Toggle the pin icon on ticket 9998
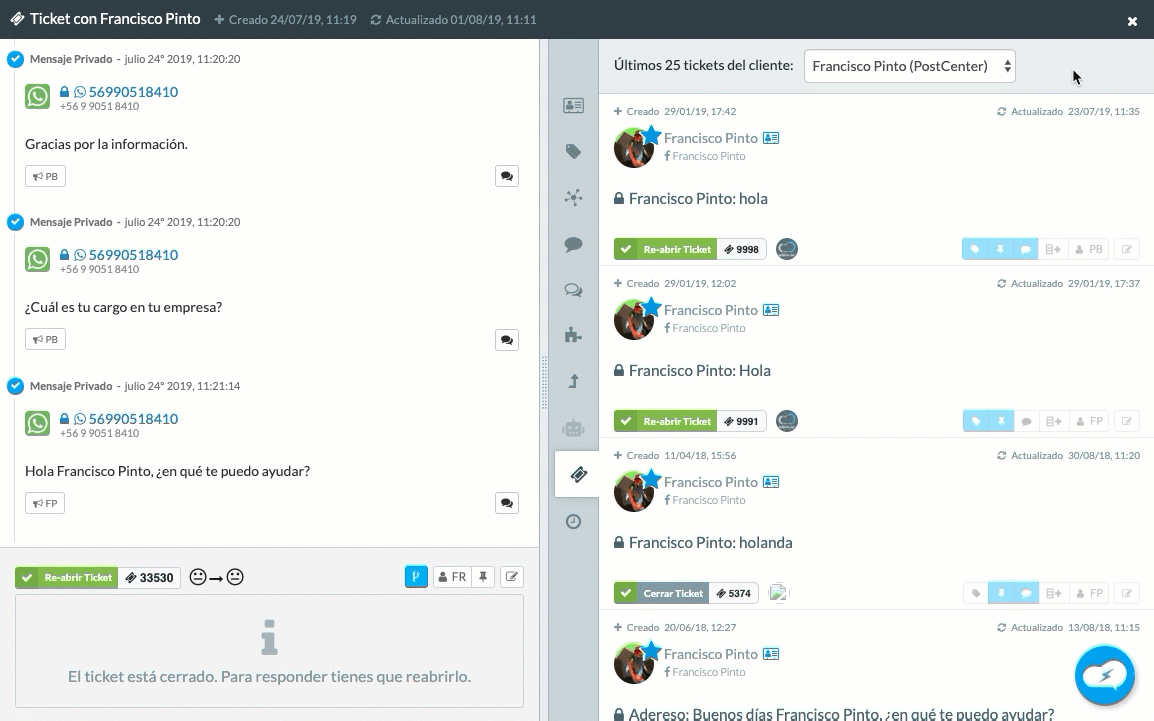This screenshot has width=1154, height=721. coord(1000,249)
